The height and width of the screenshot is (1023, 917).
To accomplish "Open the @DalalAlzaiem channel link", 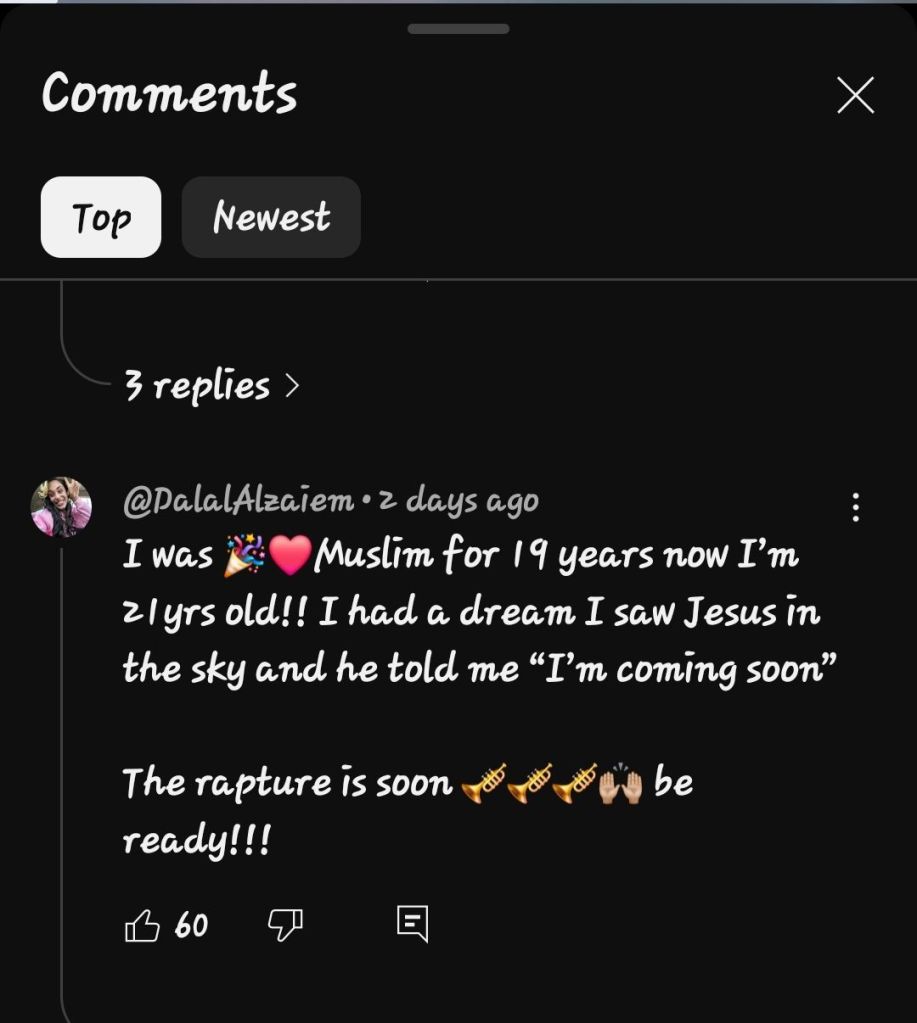I will (238, 501).
